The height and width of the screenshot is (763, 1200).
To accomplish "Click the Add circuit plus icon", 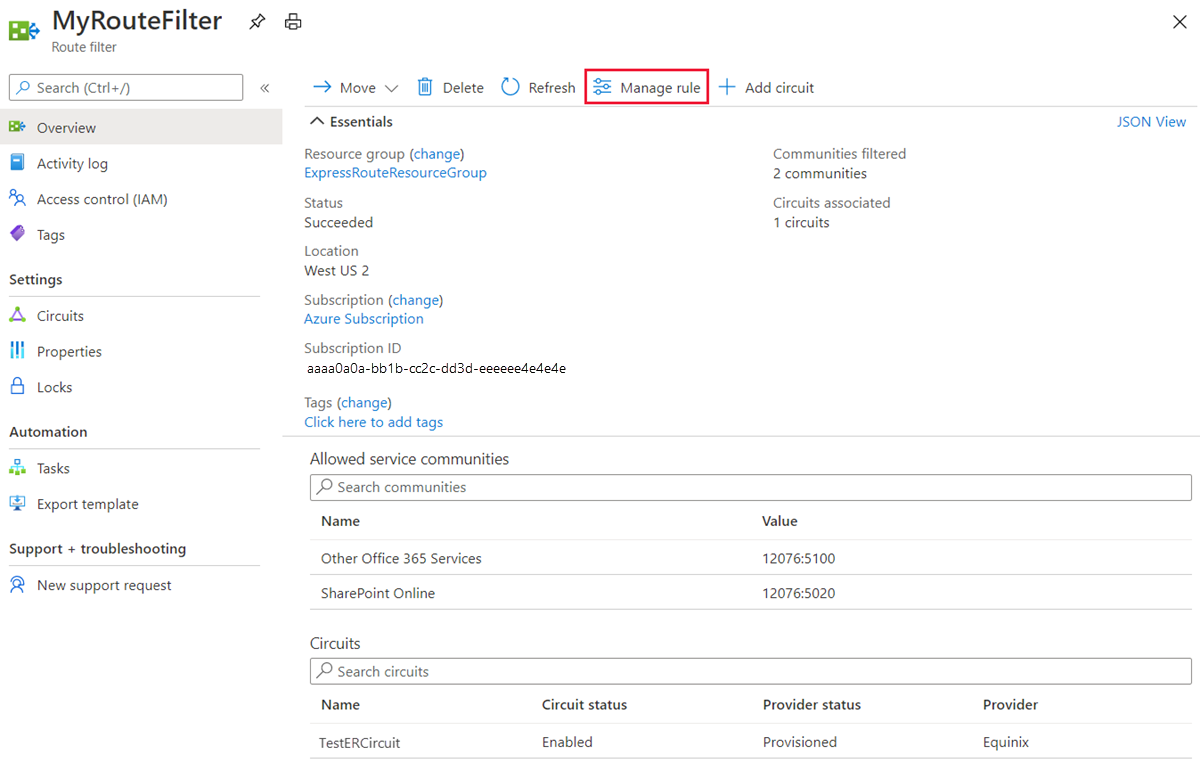I will tap(726, 87).
